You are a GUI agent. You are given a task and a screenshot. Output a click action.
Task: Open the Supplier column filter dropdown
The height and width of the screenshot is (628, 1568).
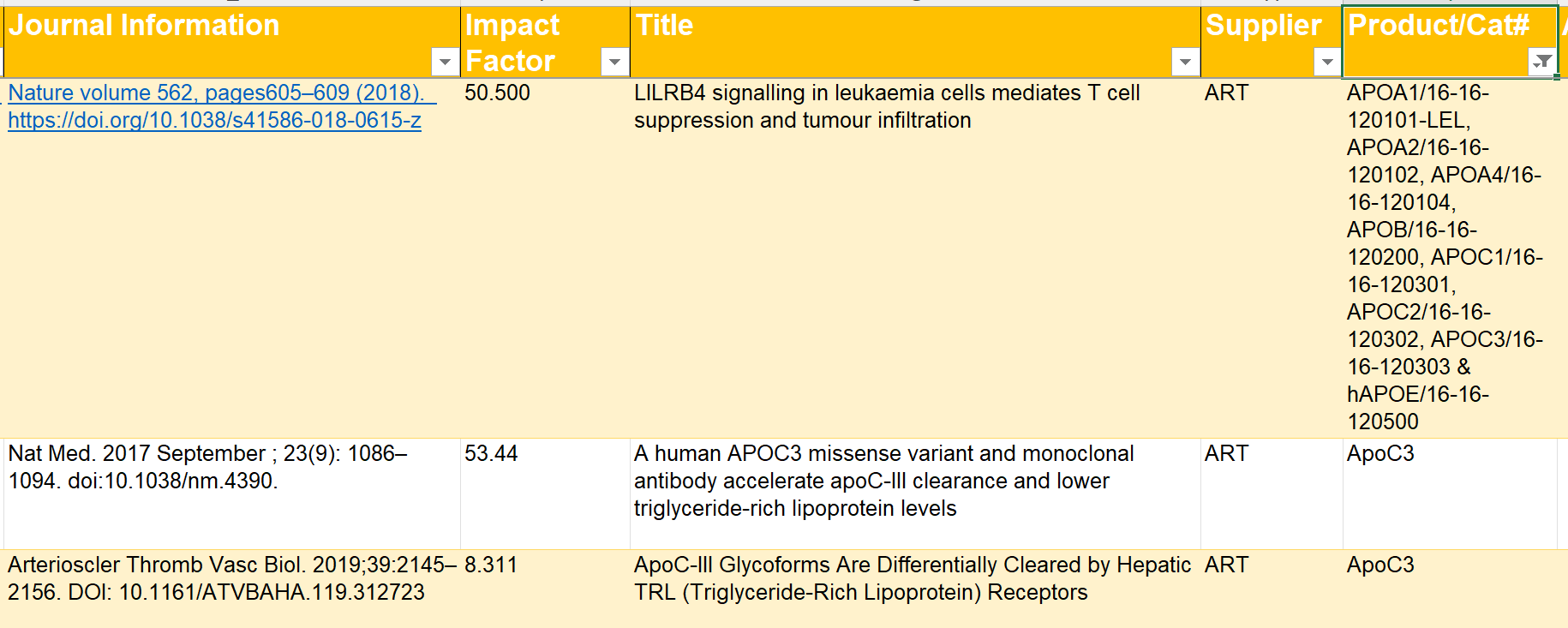(1326, 62)
